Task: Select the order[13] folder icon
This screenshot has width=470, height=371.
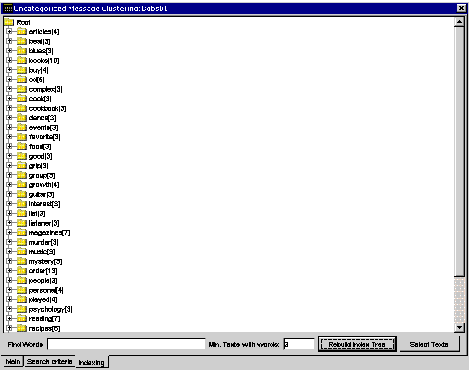Action: [22, 271]
